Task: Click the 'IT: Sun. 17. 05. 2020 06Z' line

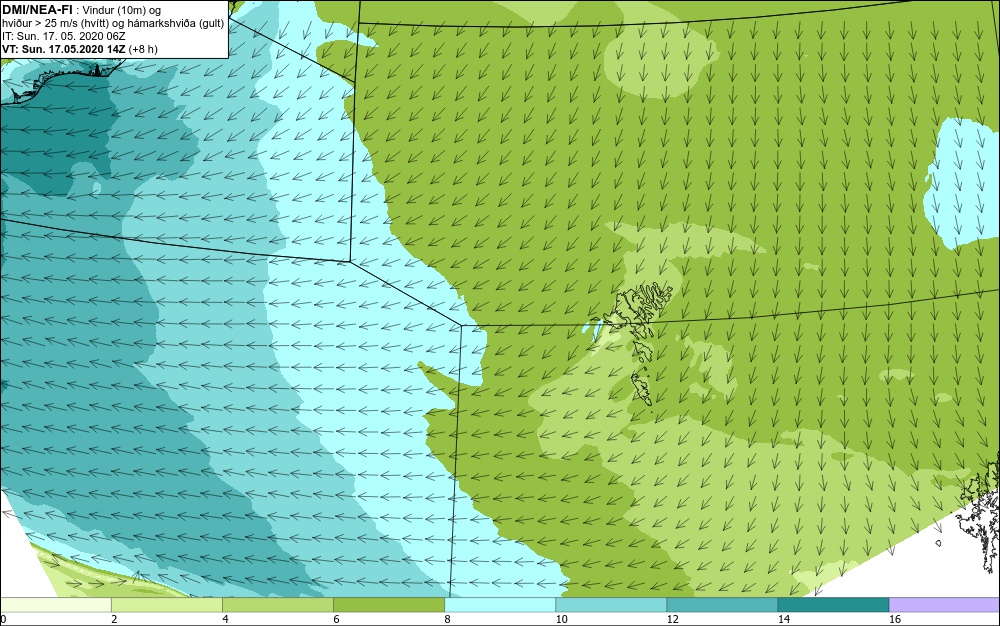Action: tap(63, 36)
